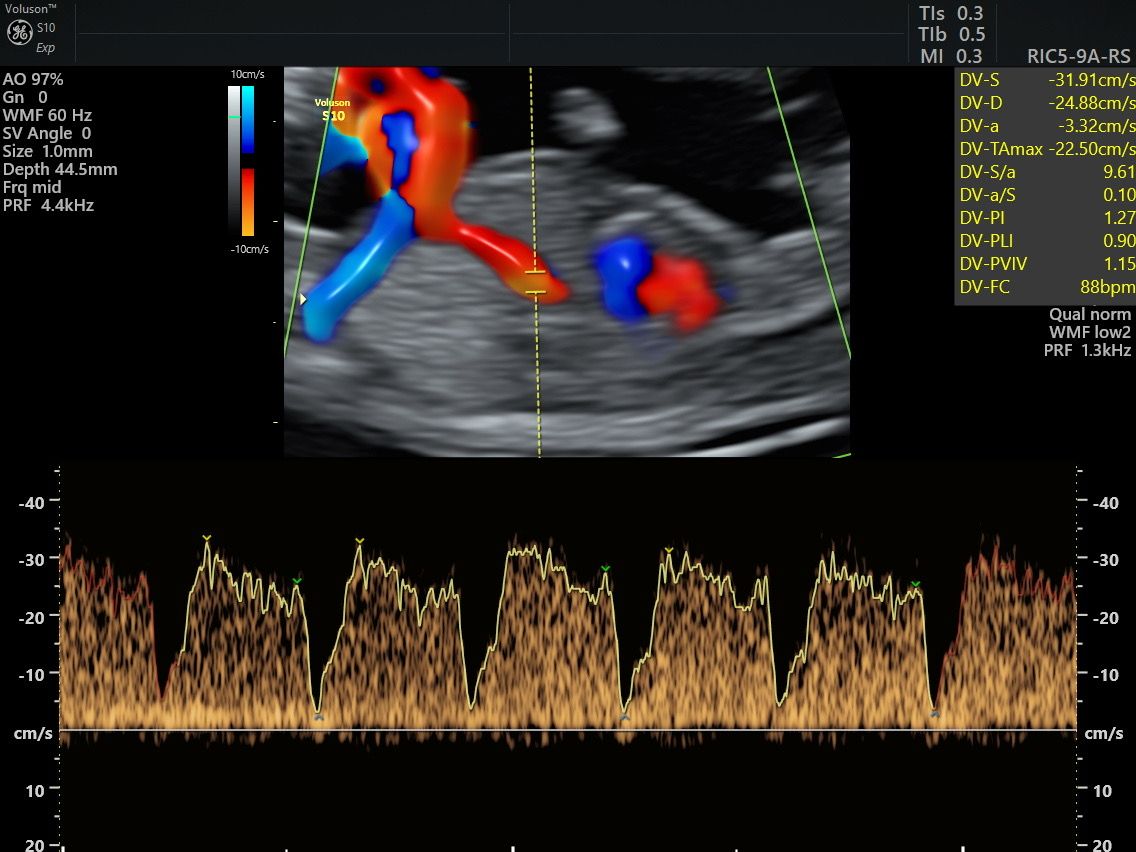Select the last green D-peak marker on waveform
Image resolution: width=1136 pixels, height=852 pixels.
coord(915,585)
